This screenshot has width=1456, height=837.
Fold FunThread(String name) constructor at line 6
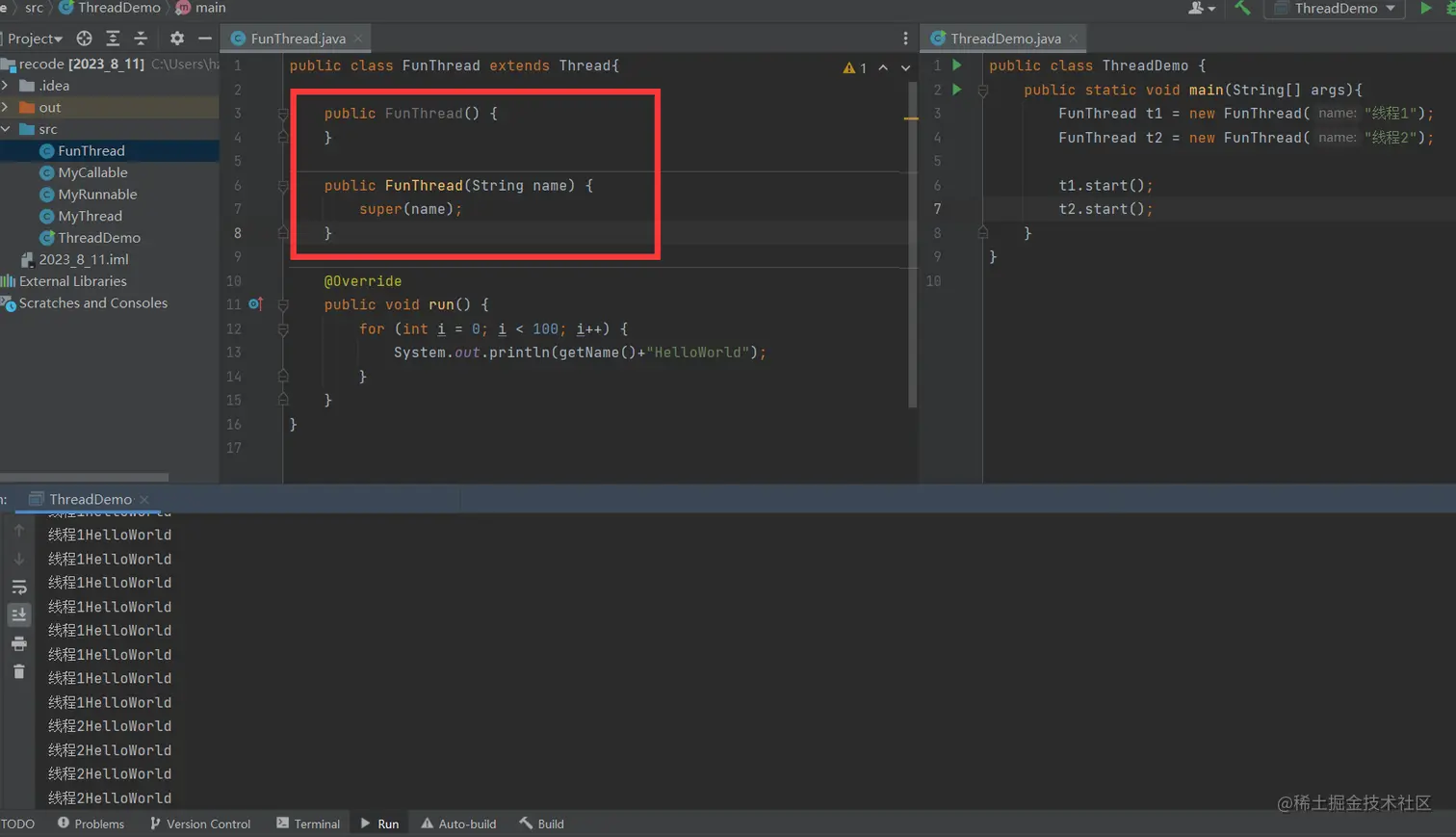[x=283, y=186]
